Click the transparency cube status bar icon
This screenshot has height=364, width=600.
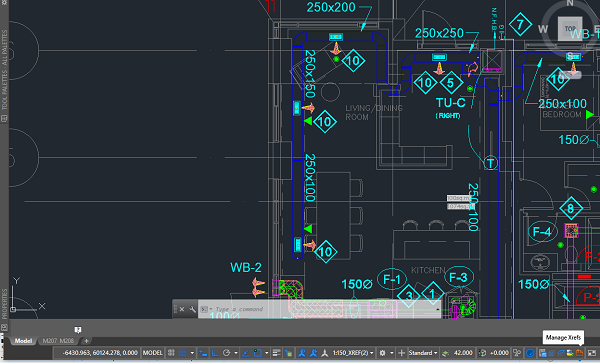[289, 353]
